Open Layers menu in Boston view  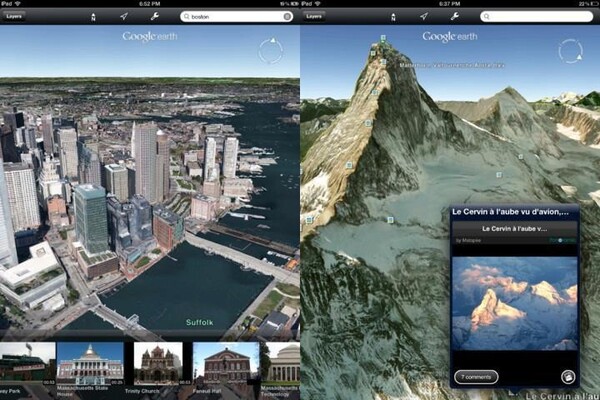pos(13,17)
